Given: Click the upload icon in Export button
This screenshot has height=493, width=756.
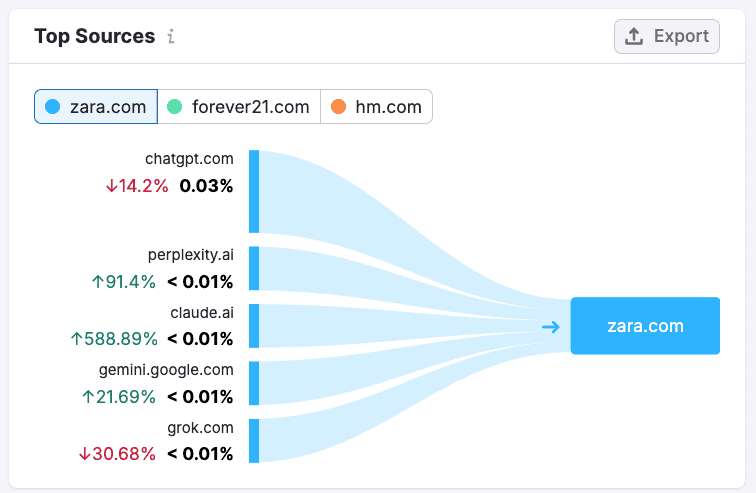Looking at the screenshot, I should point(634,36).
